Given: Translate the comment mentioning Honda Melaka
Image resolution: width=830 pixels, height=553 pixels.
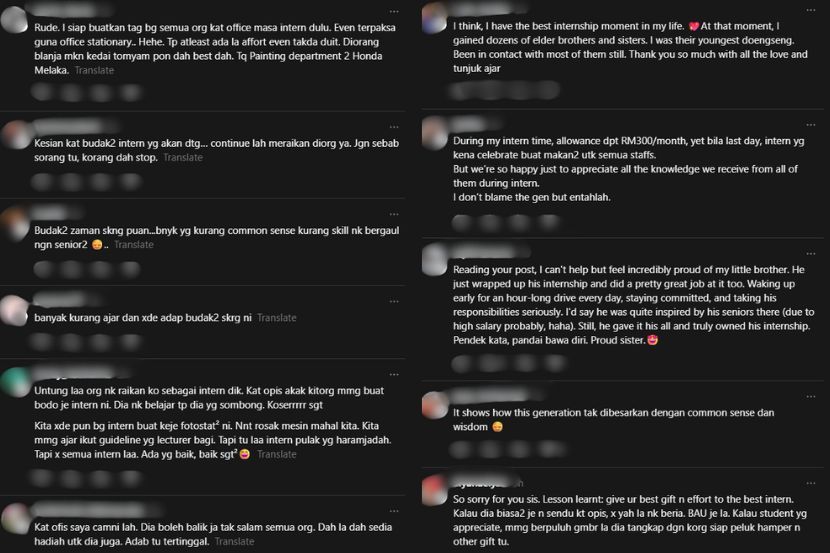Looking at the screenshot, I should [x=94, y=72].
